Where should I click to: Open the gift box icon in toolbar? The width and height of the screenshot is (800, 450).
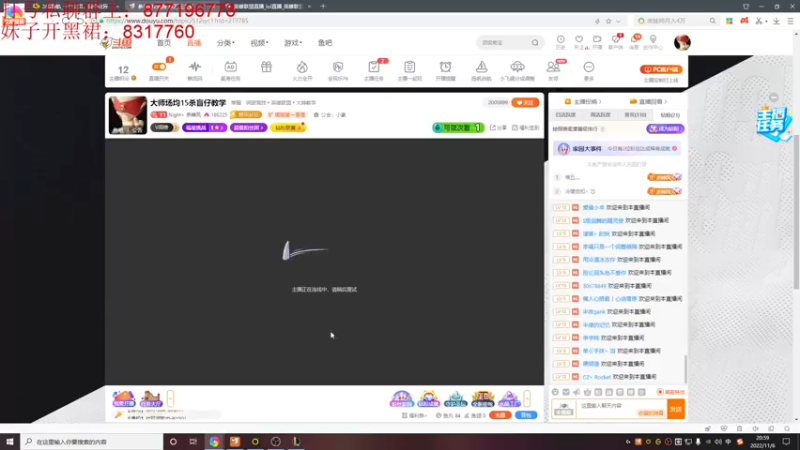[266, 67]
